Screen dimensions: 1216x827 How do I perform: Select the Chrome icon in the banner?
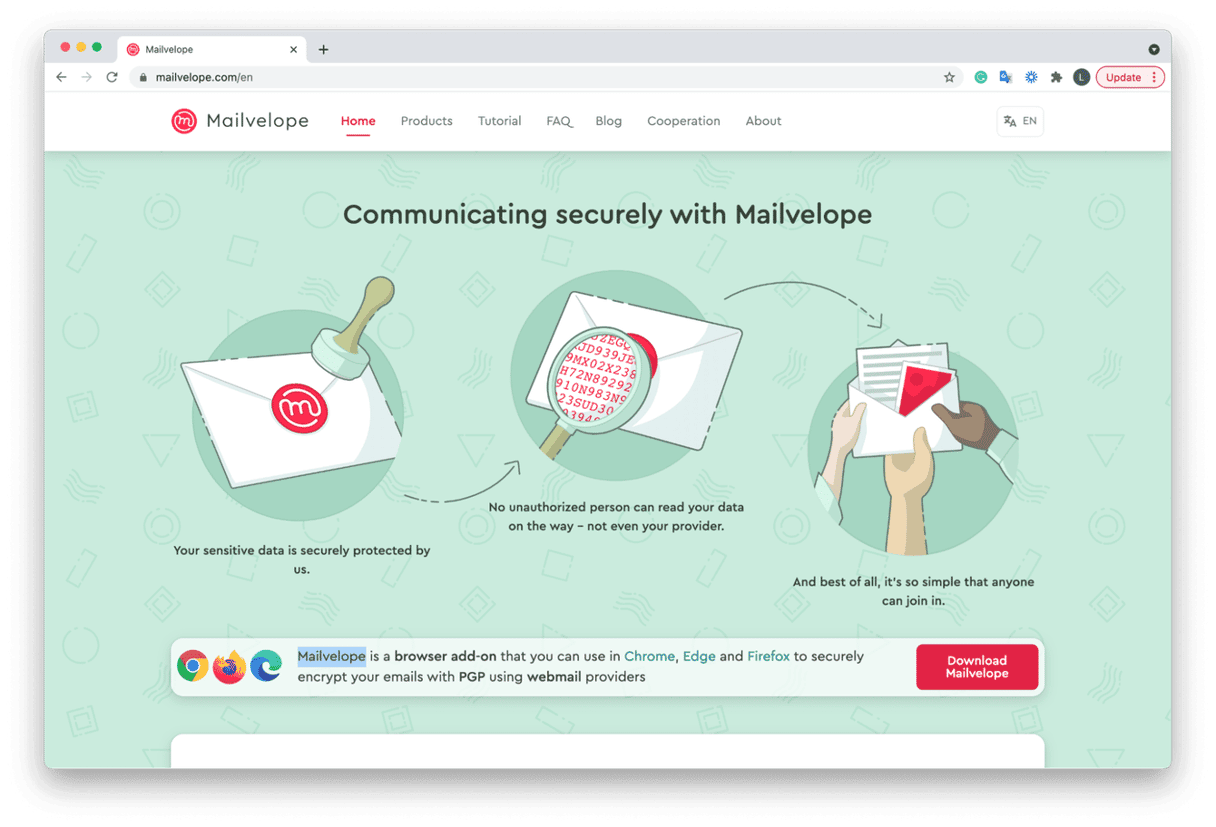click(192, 665)
